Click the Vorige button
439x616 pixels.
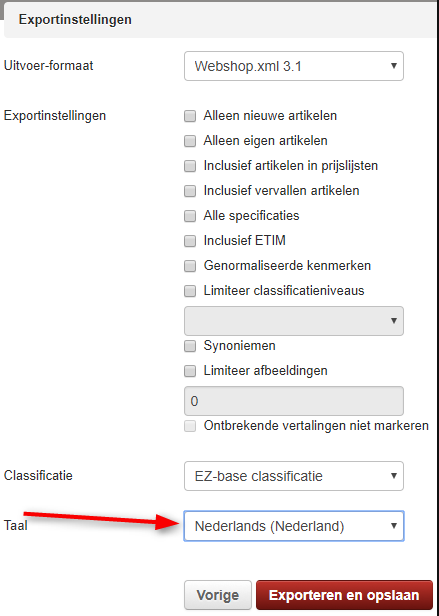tap(218, 595)
